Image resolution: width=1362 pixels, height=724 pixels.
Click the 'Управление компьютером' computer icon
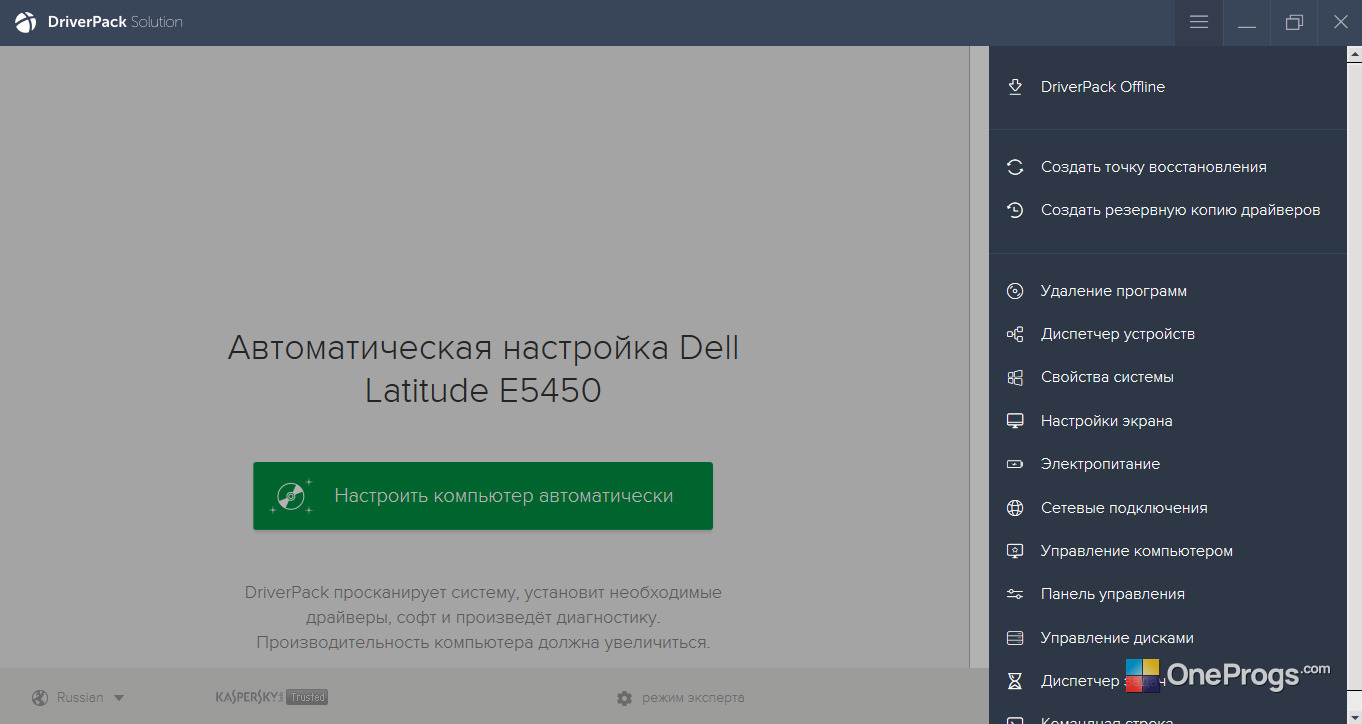click(1015, 551)
